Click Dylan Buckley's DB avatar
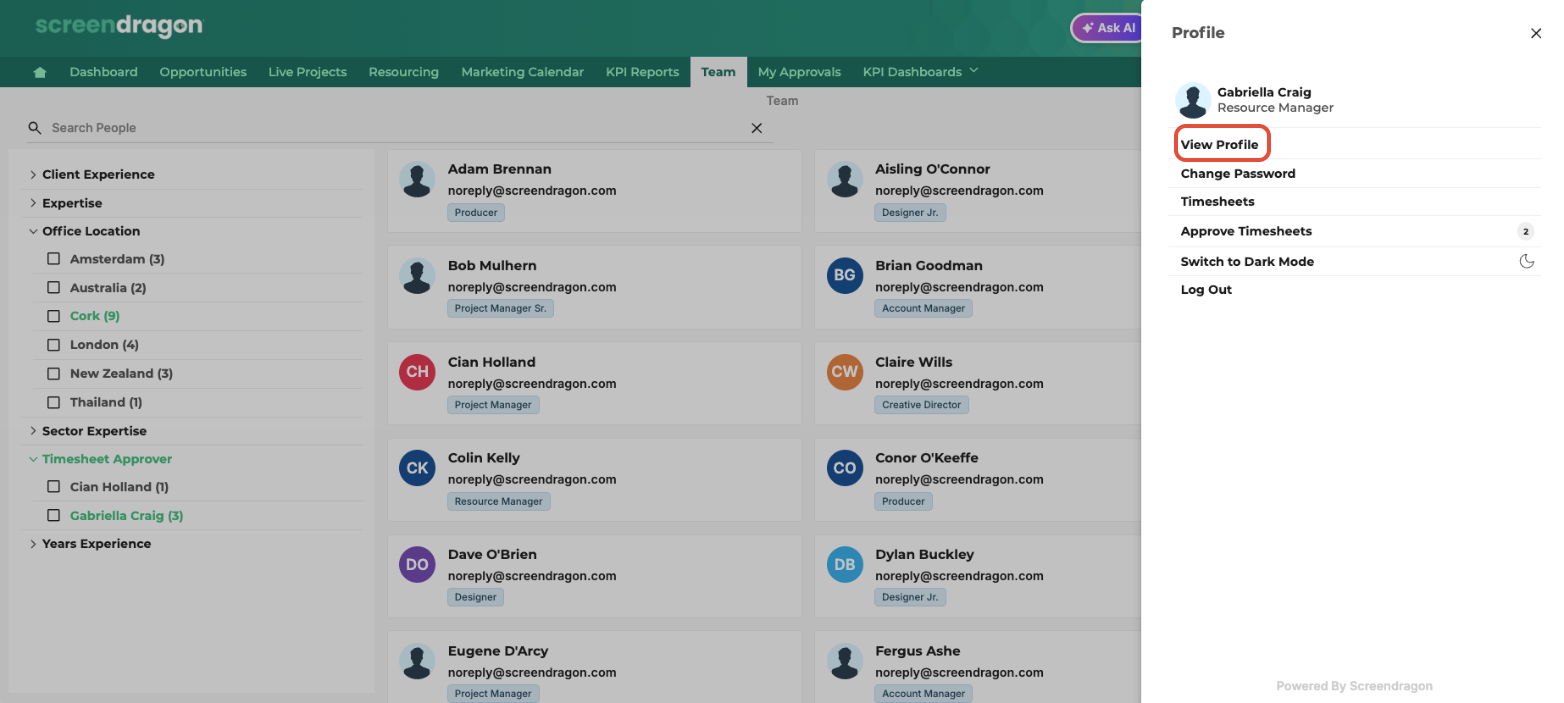Image resolution: width=1564 pixels, height=703 pixels. pos(845,564)
